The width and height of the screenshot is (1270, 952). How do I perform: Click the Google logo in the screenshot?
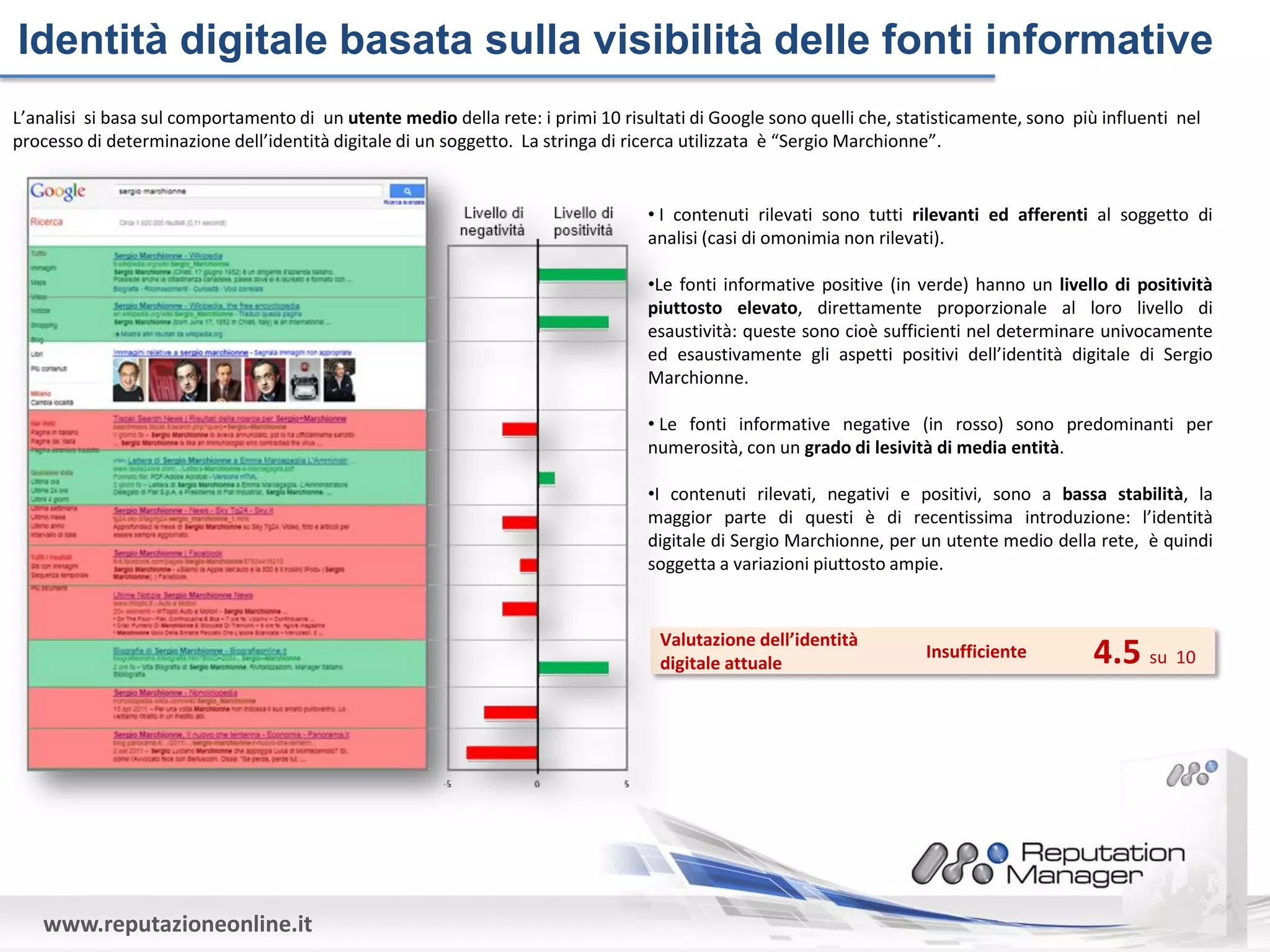pos(58,191)
